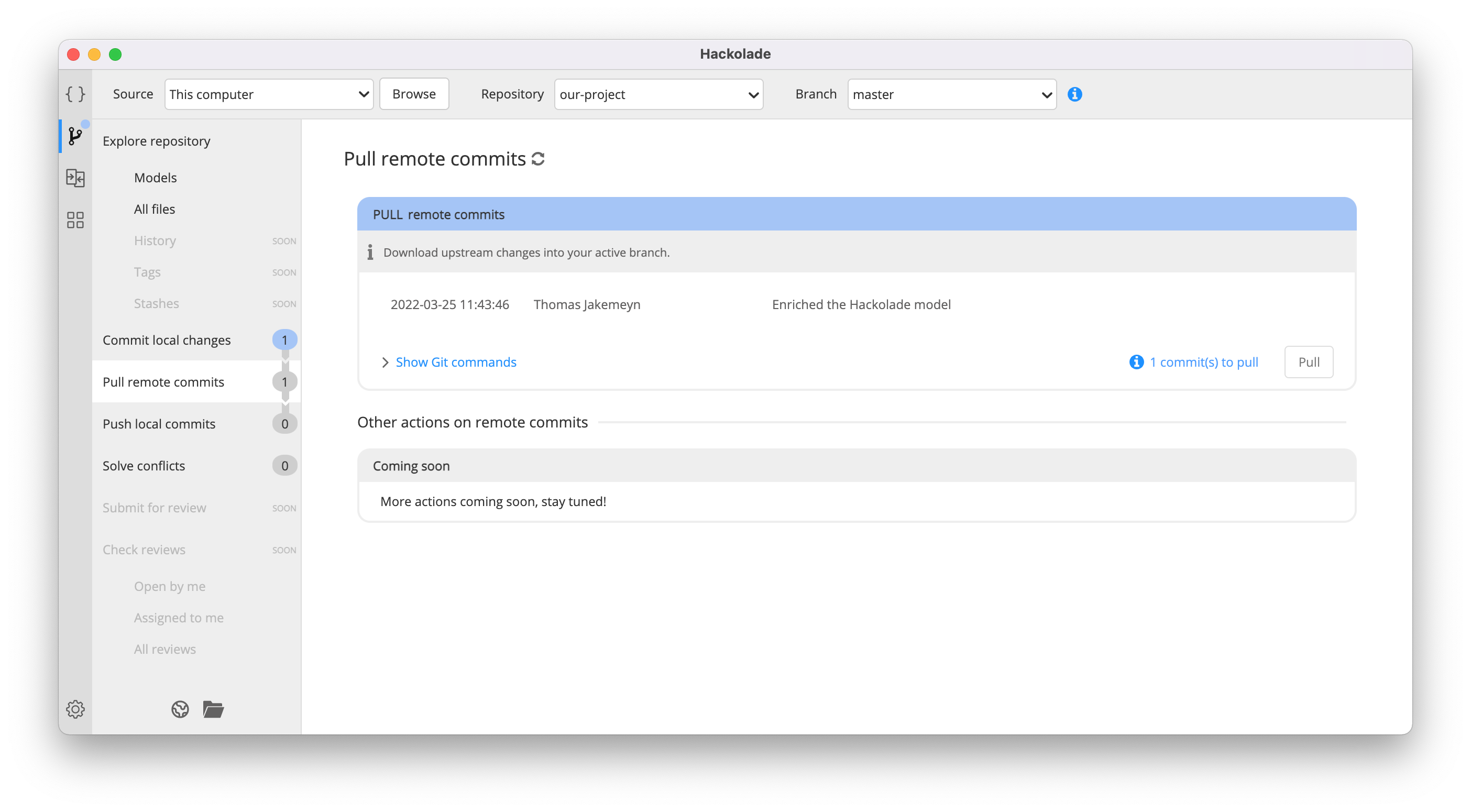Click Open by me item
Viewport: 1471px width, 812px height.
(170, 586)
